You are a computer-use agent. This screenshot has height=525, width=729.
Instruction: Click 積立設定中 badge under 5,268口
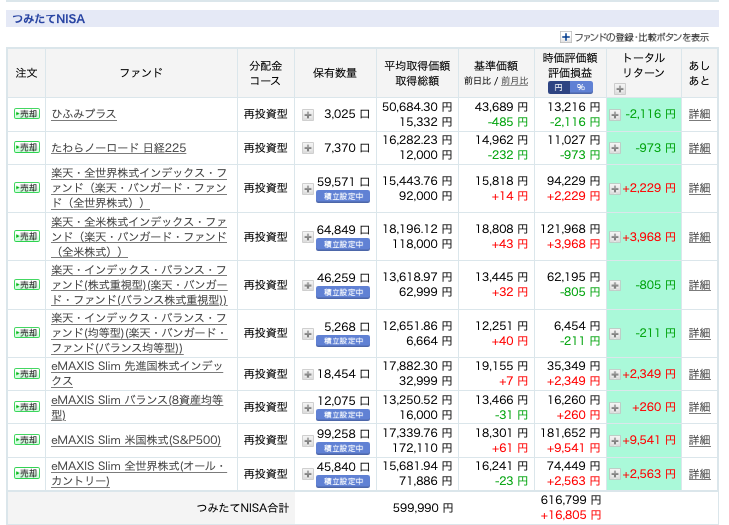pos(343,341)
